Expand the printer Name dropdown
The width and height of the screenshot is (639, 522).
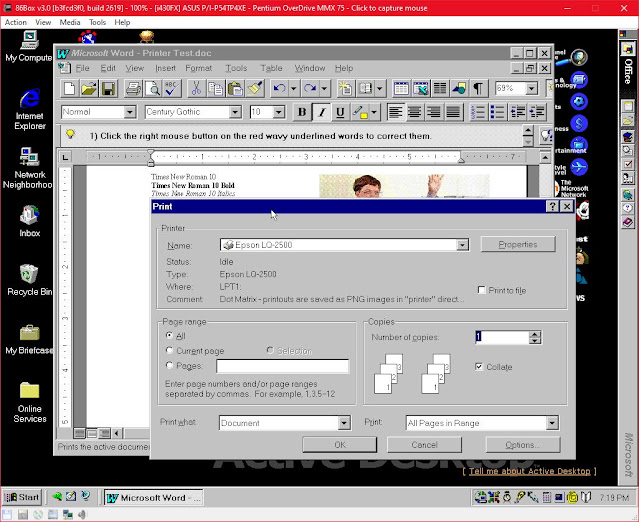coord(462,245)
